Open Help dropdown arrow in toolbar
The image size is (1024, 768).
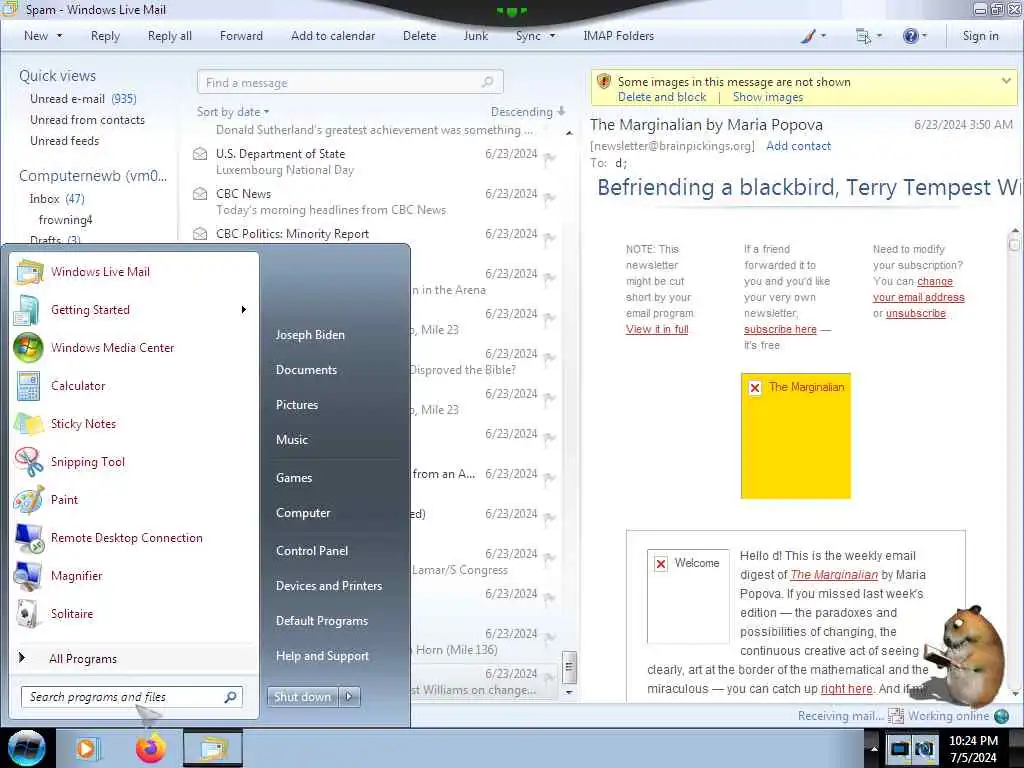924,36
